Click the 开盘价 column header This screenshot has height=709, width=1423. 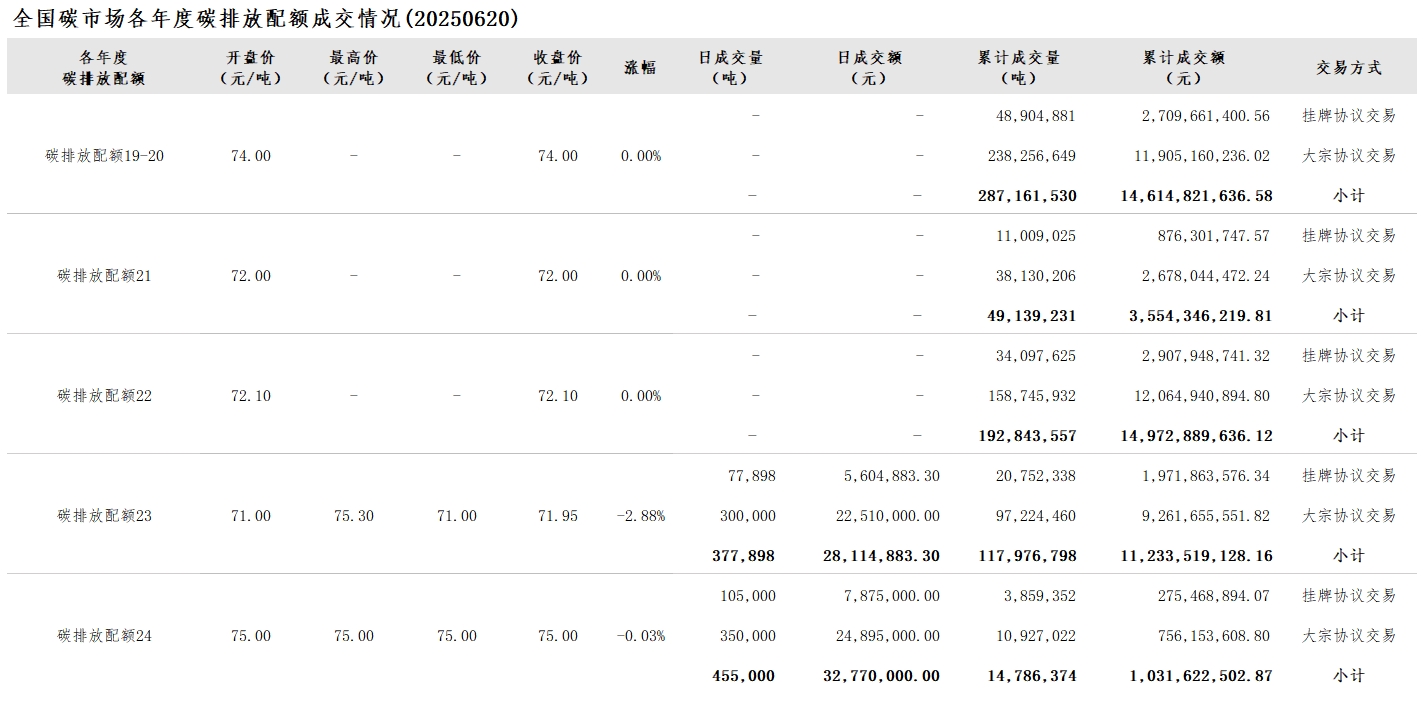pyautogui.click(x=250, y=68)
